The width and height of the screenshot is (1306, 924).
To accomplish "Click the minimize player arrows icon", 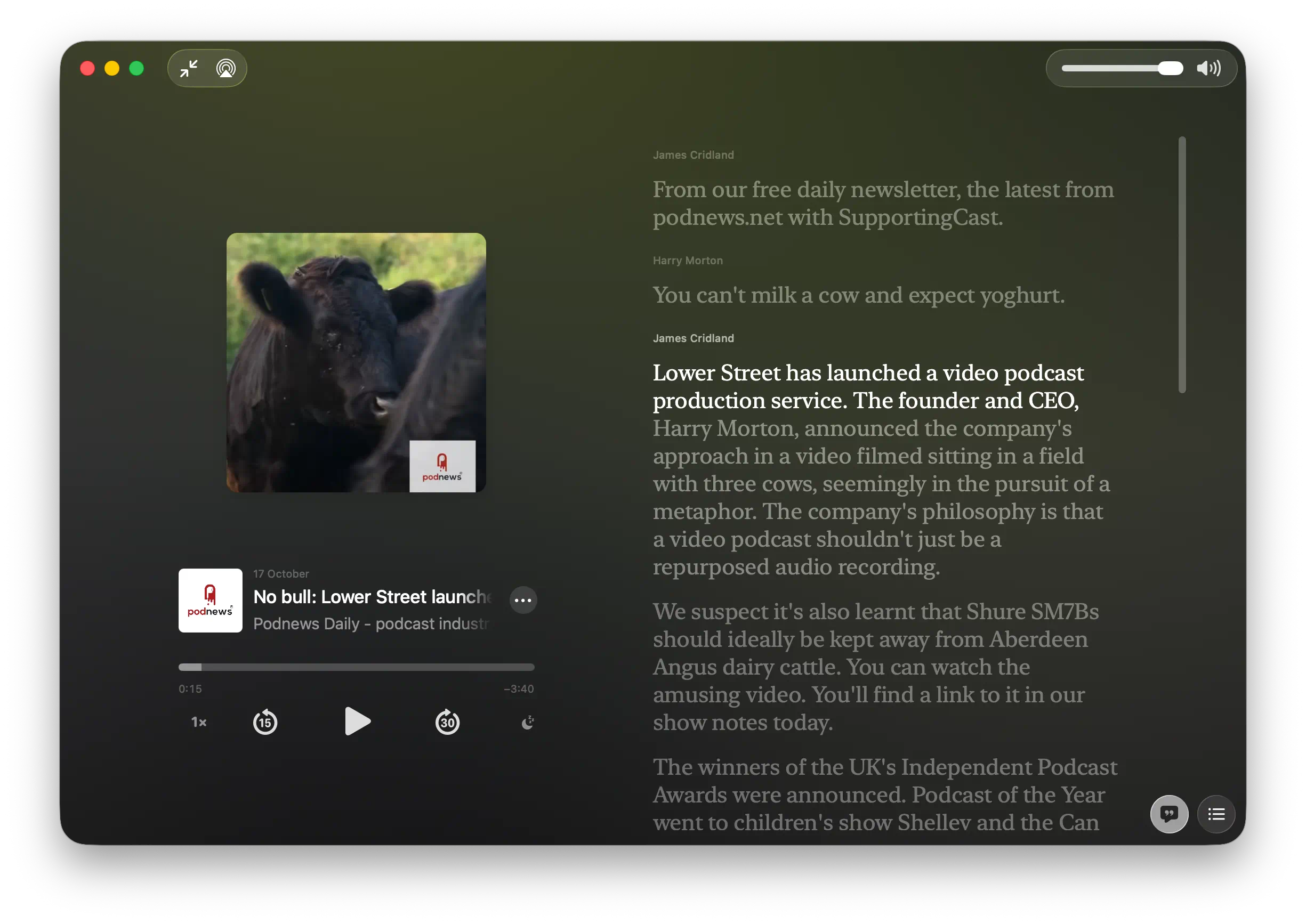I will click(x=189, y=68).
